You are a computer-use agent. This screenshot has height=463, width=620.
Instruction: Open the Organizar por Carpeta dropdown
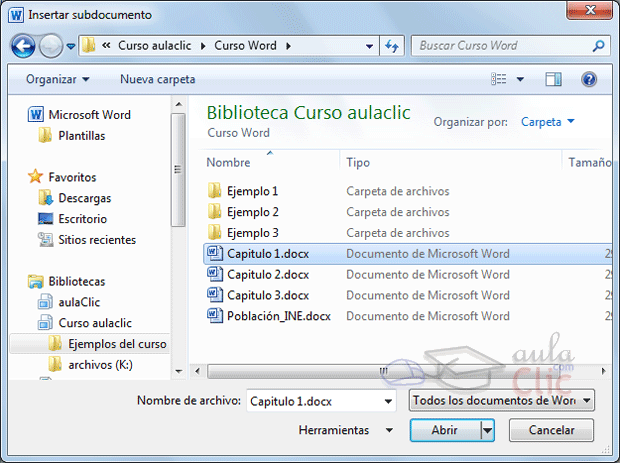548,122
